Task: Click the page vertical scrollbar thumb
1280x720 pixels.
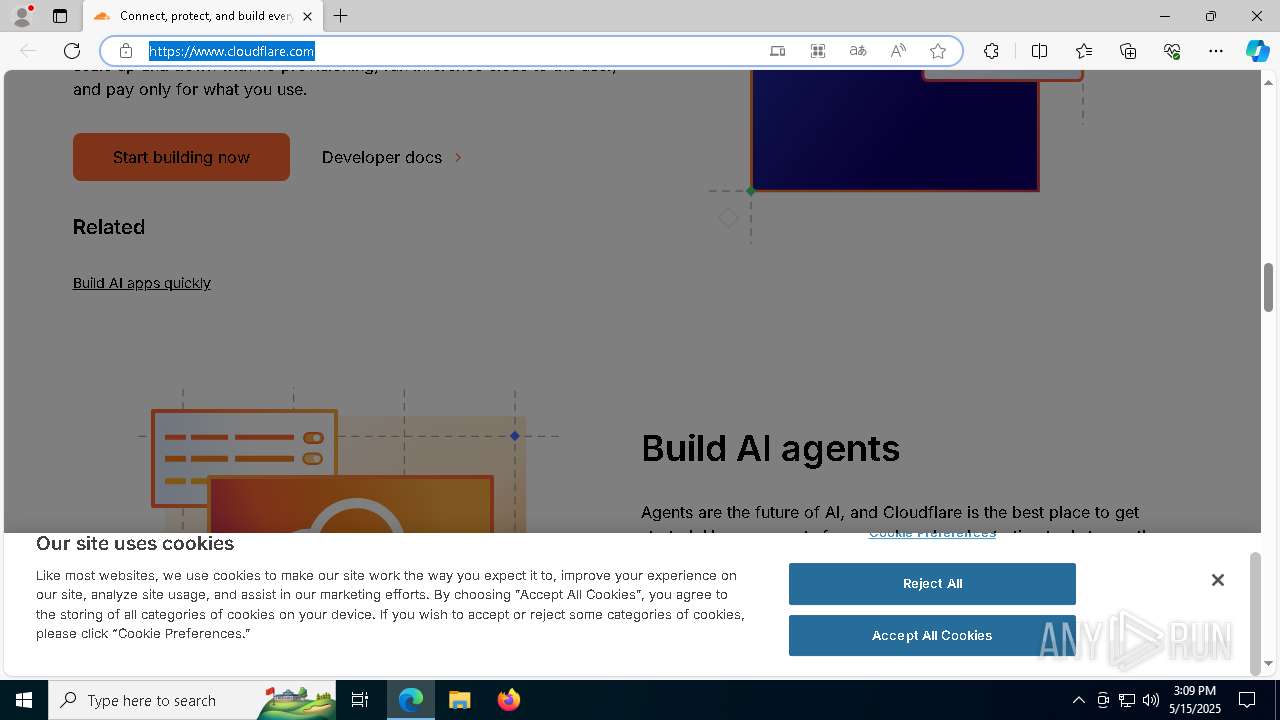Action: click(1268, 288)
